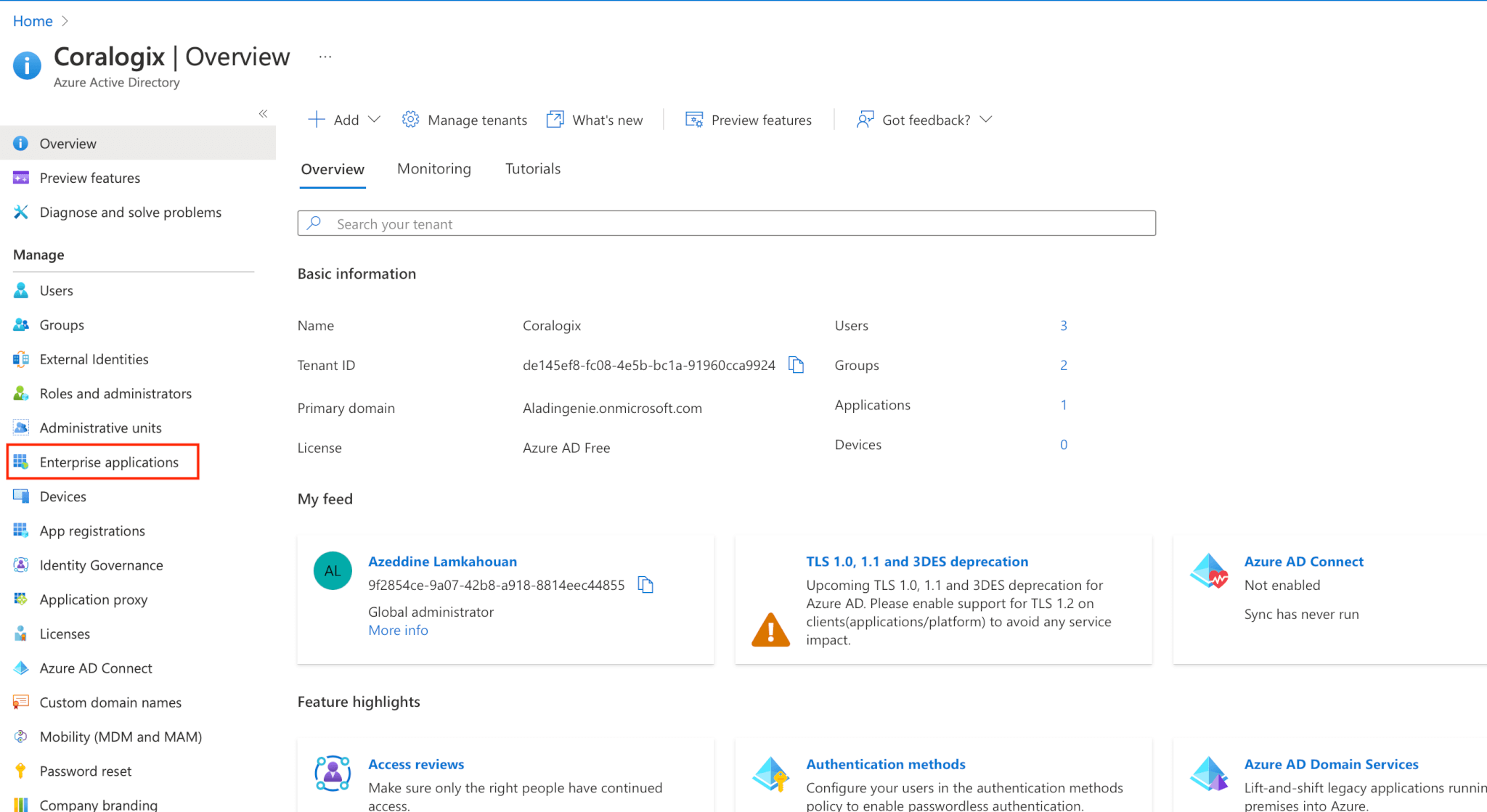Click the Administrative units icon

[21, 427]
